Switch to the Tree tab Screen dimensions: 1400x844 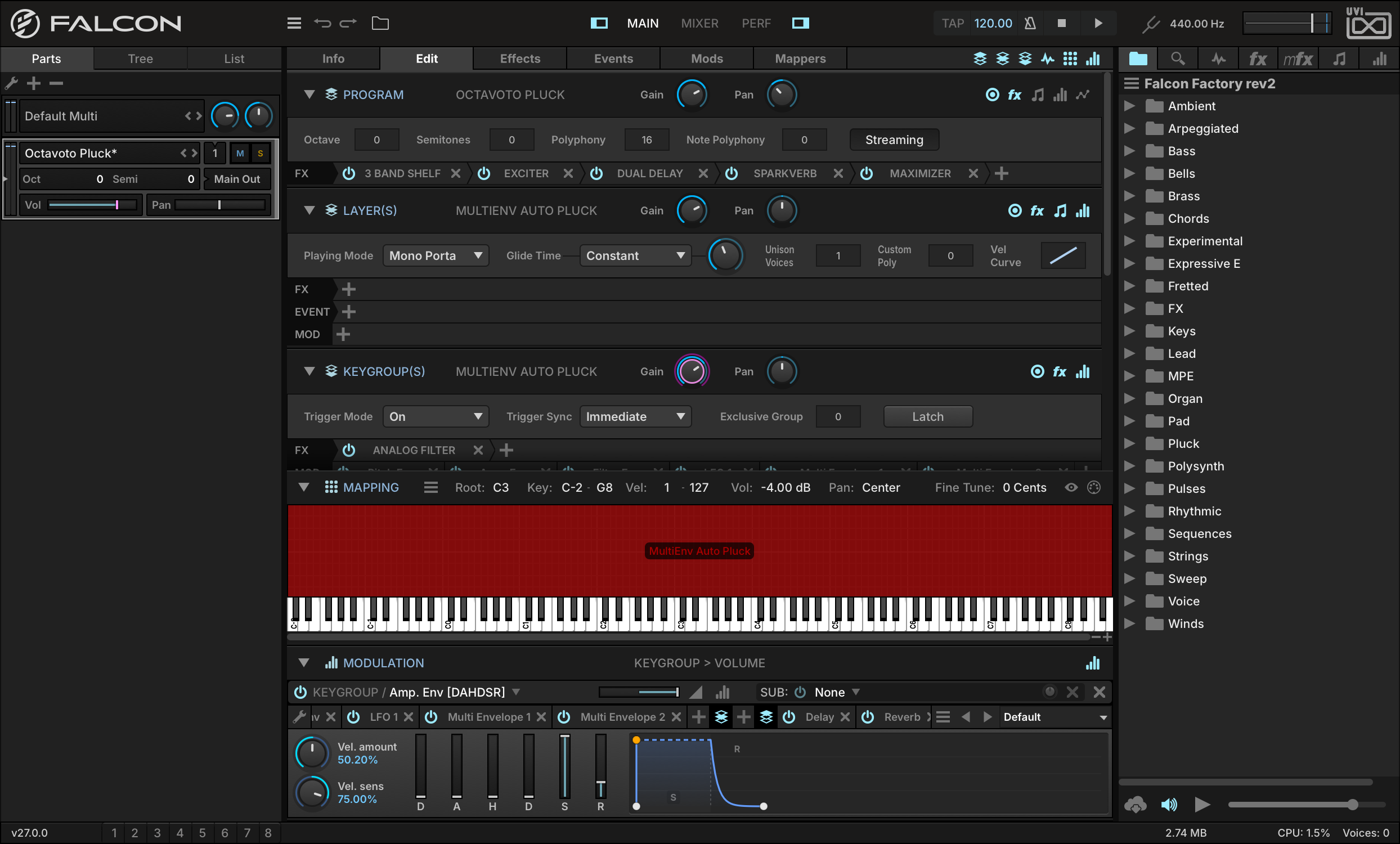pyautogui.click(x=140, y=59)
